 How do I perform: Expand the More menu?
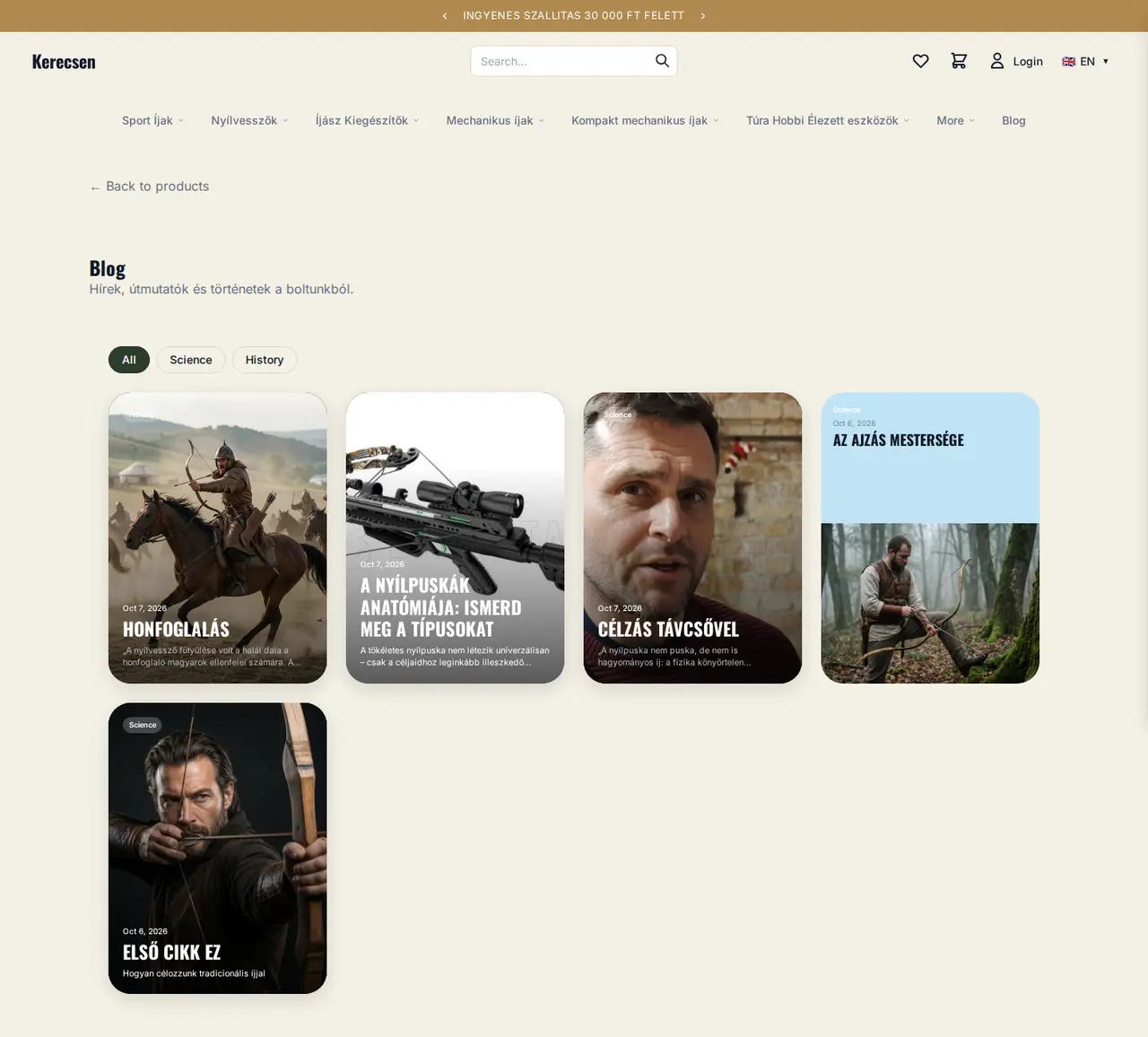pyautogui.click(x=955, y=120)
